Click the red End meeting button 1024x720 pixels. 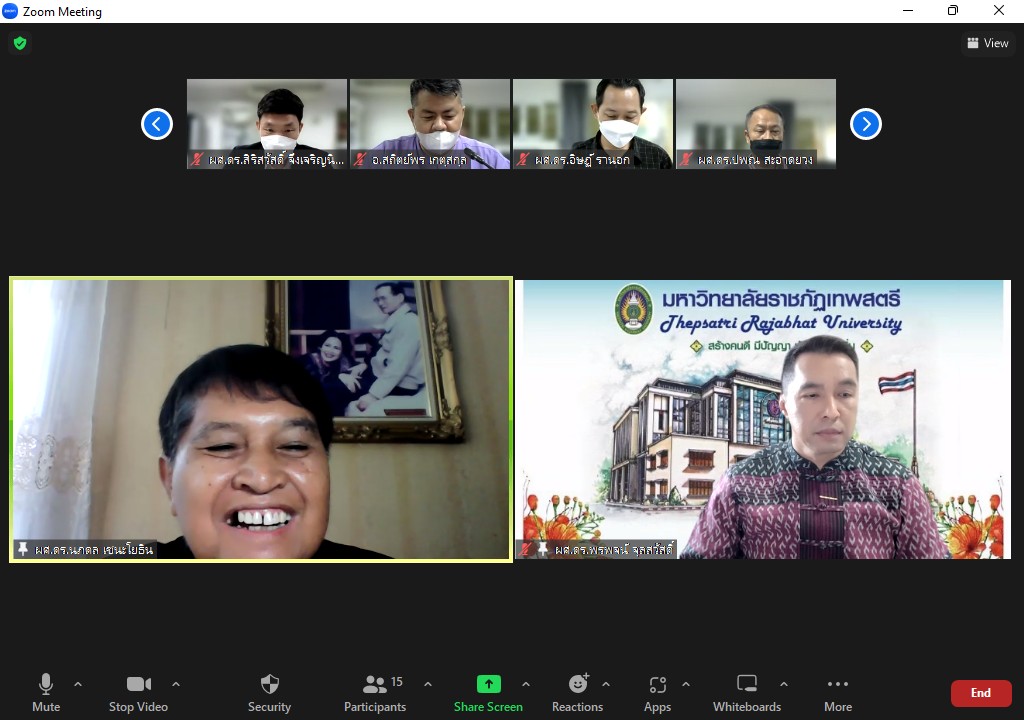click(981, 693)
